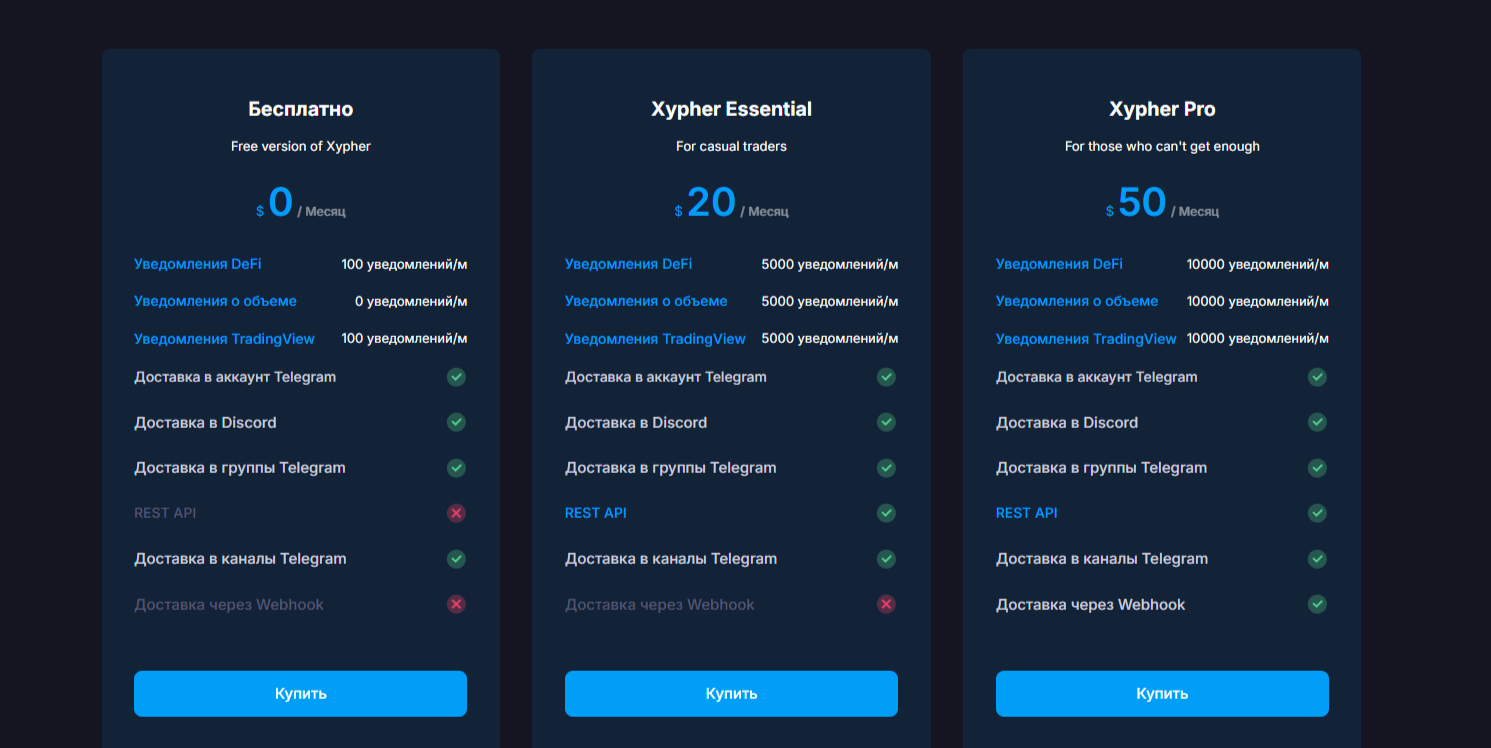Click the green check beside Доставка в Discord in Xypher Pro

[1317, 422]
